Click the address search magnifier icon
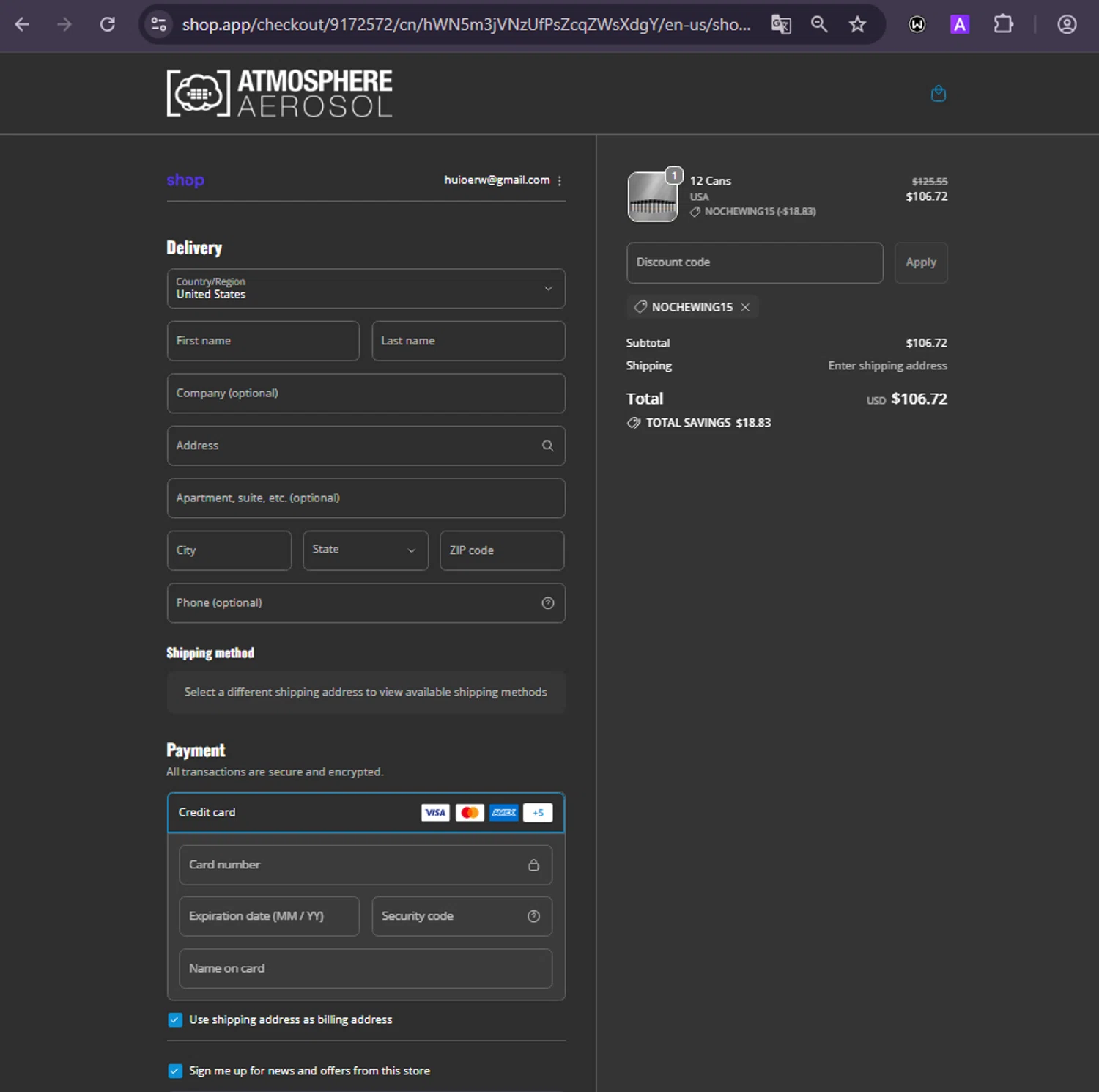The width and height of the screenshot is (1099, 1092). point(547,446)
